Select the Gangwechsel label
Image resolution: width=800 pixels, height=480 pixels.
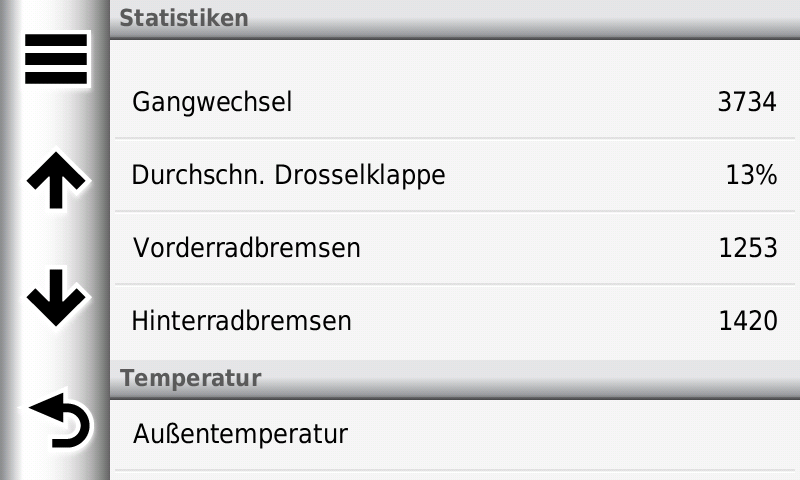(x=212, y=102)
